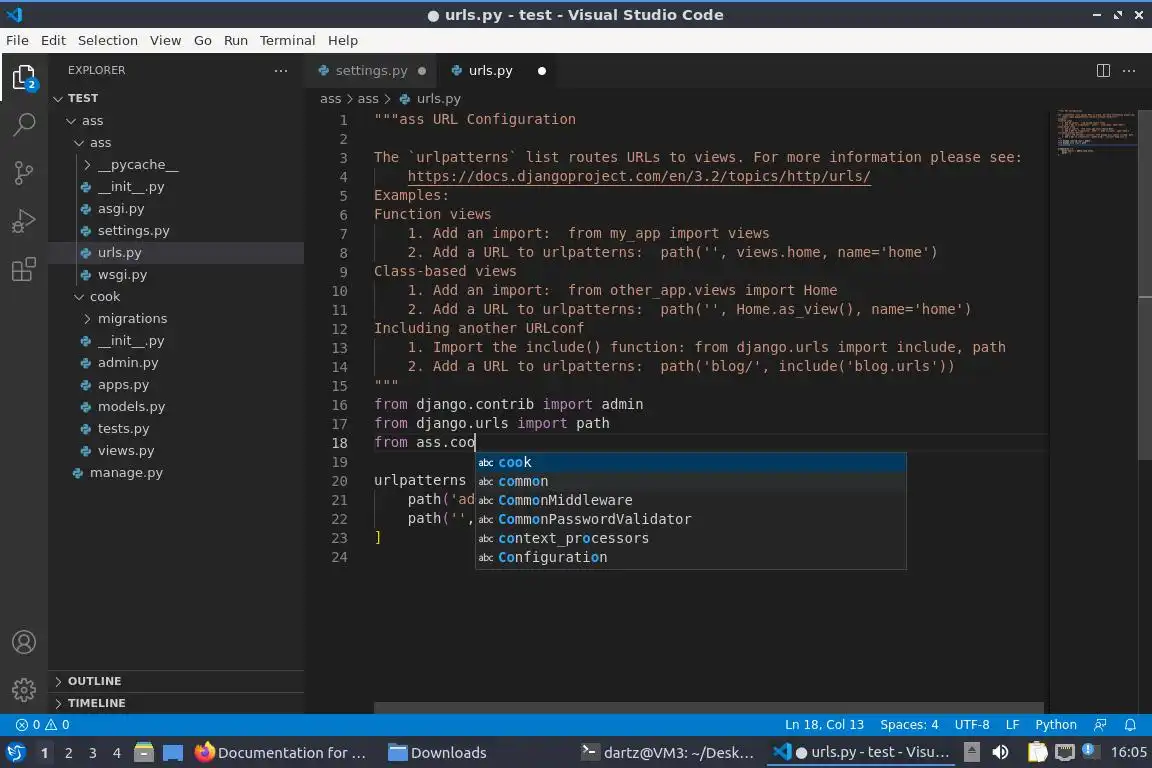
Task: Open the File menu
Action: click(18, 40)
